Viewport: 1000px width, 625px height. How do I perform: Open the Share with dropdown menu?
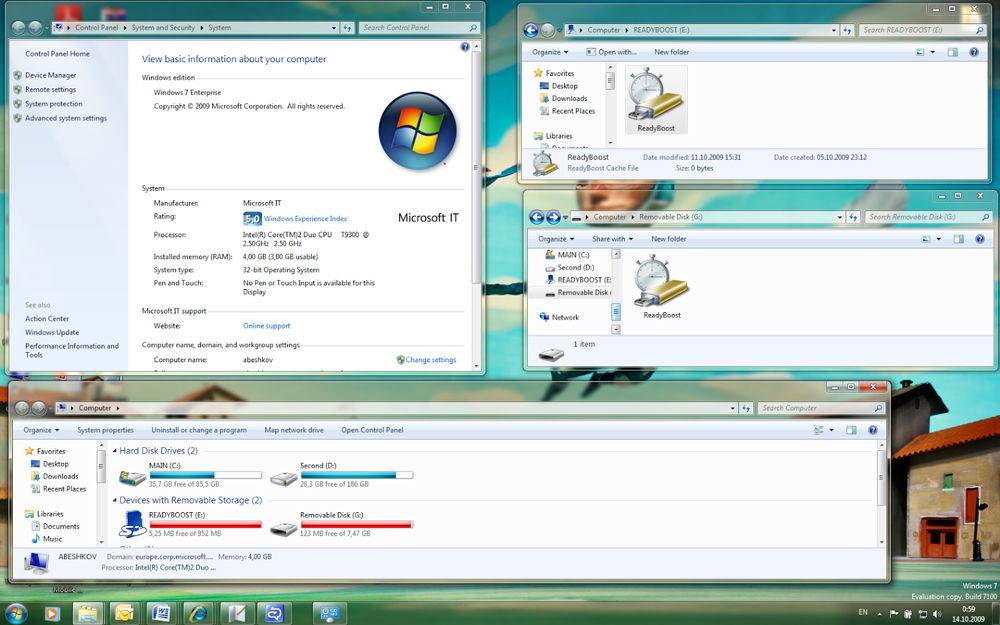[611, 239]
